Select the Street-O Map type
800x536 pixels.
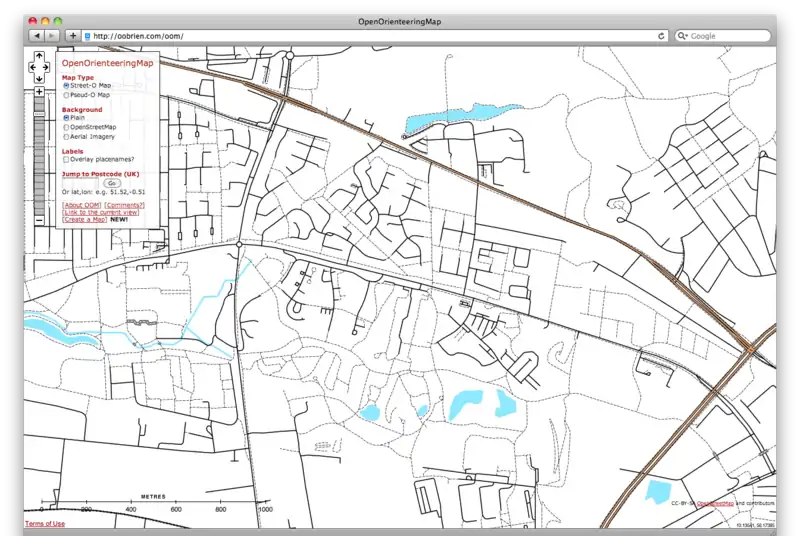66,86
